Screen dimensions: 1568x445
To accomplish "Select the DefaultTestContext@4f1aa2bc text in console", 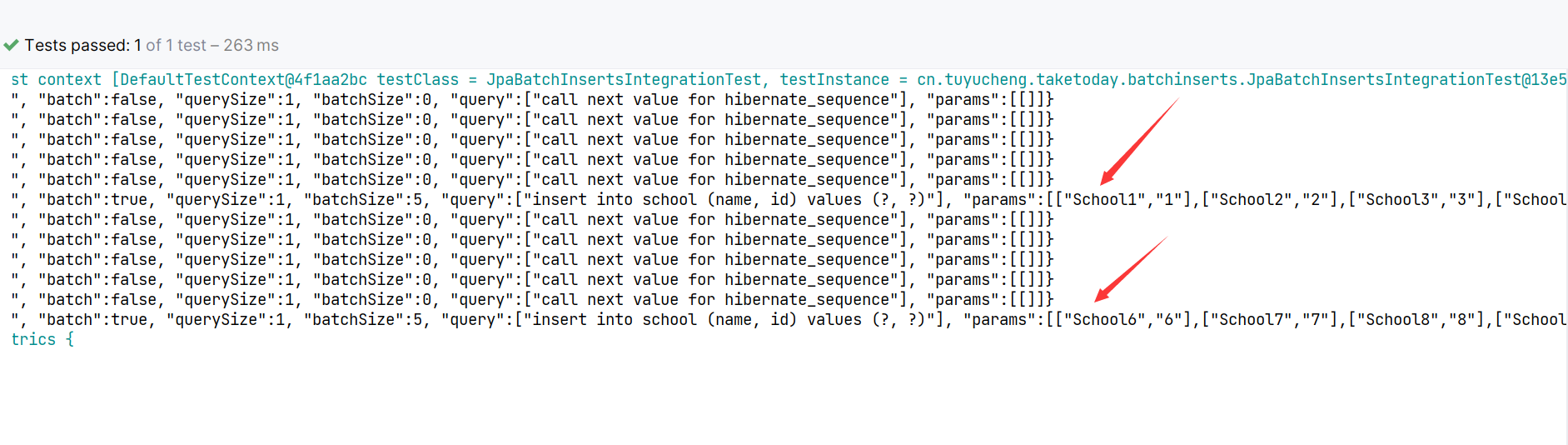I will point(244,79).
